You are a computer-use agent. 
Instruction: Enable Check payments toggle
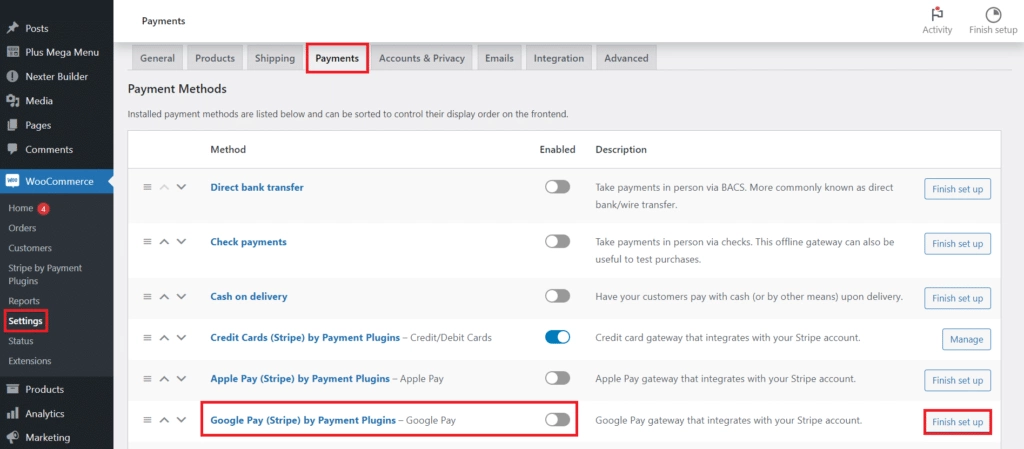tap(557, 241)
